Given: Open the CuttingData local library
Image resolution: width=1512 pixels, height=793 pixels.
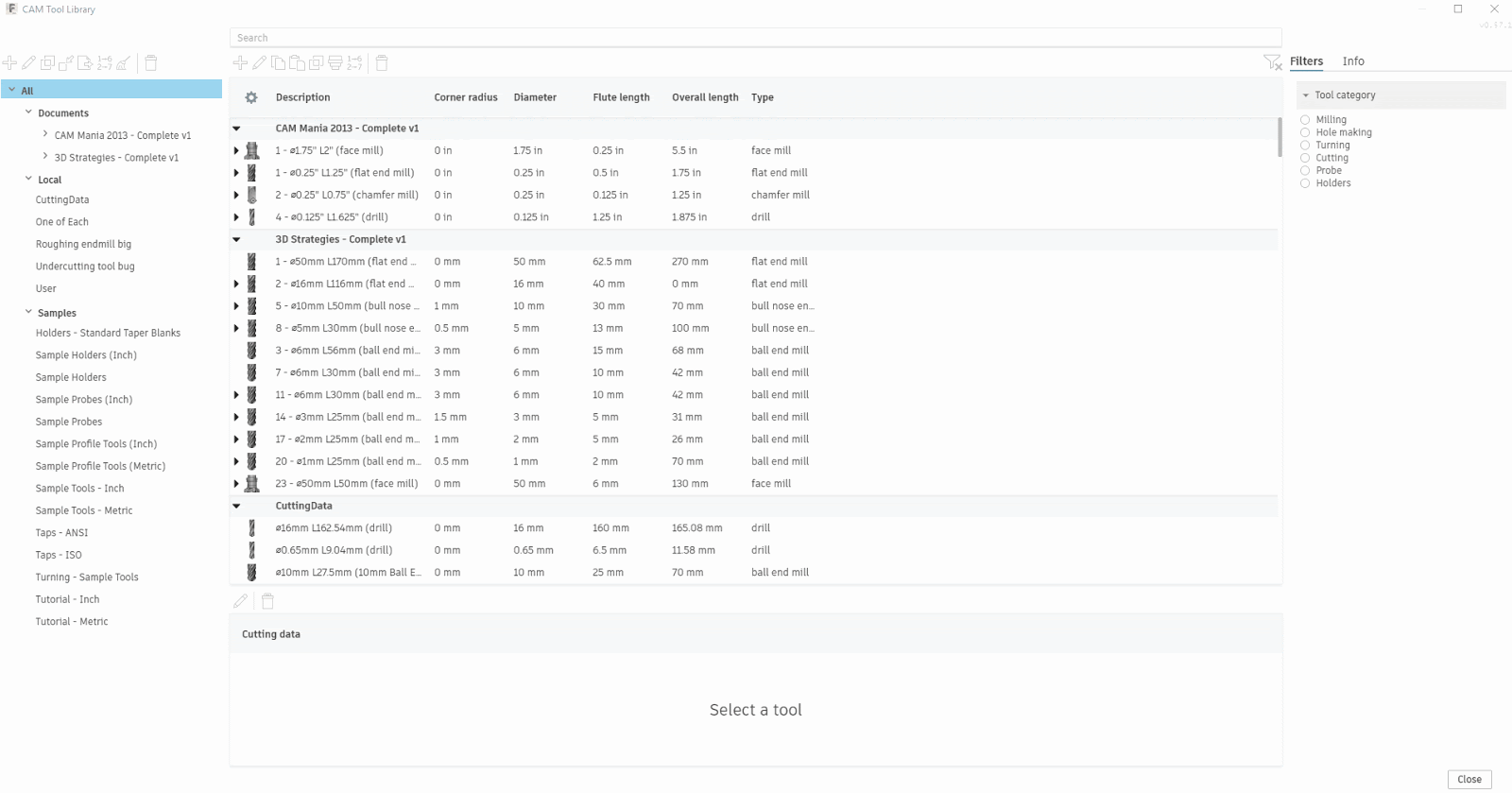Looking at the screenshot, I should point(62,200).
